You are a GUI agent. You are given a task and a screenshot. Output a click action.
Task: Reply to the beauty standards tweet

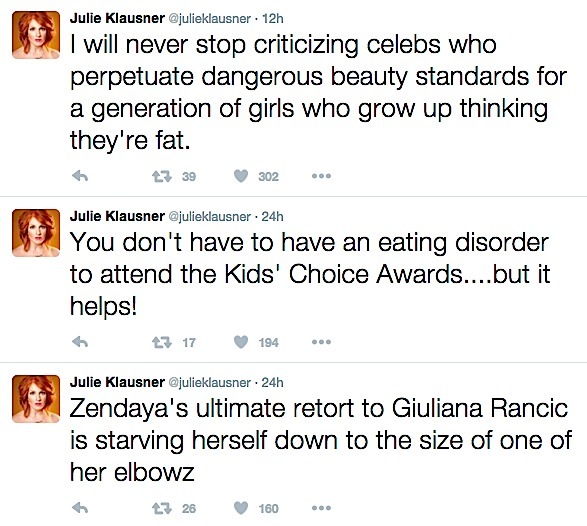80,176
